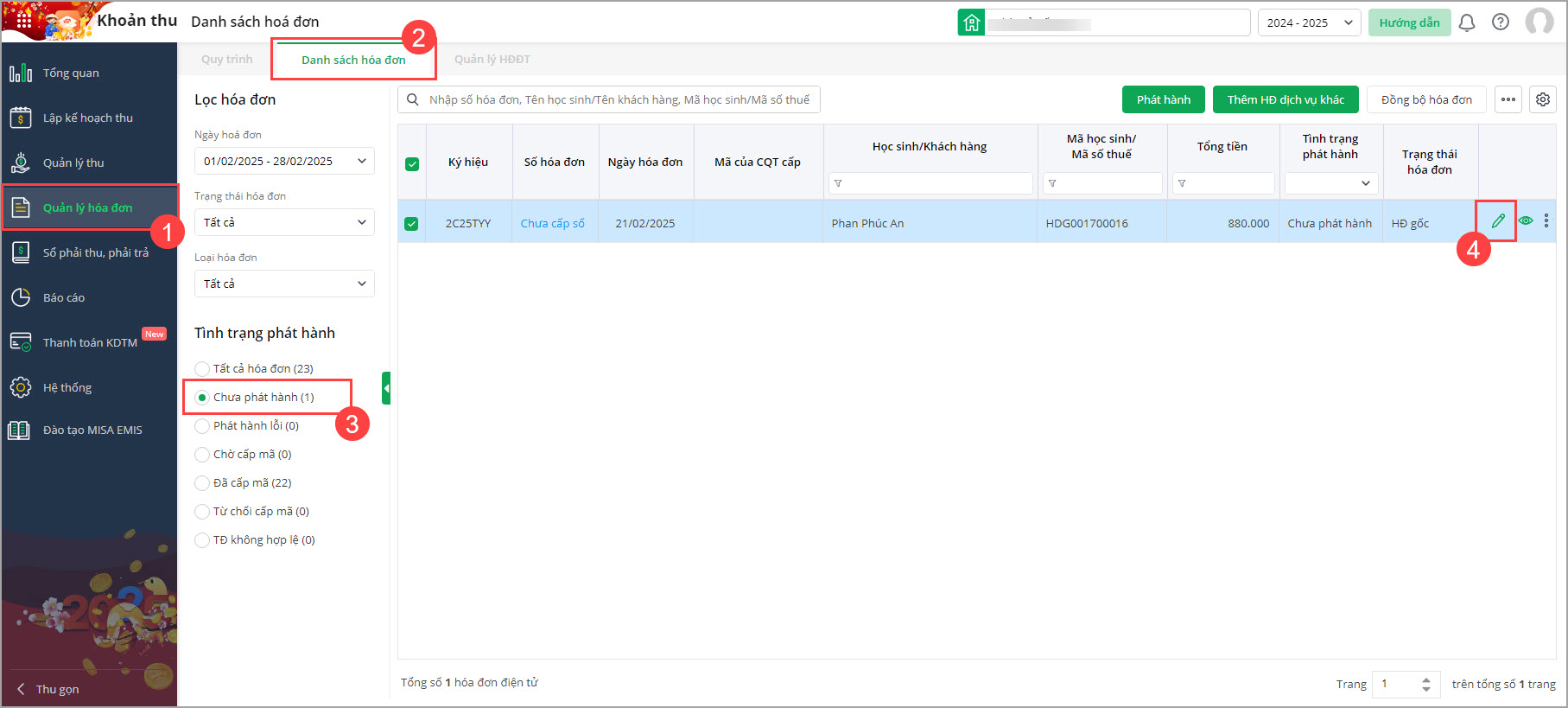This screenshot has height=708, width=1568.
Task: Click the Tổng tiền column filter input
Action: point(1223,183)
